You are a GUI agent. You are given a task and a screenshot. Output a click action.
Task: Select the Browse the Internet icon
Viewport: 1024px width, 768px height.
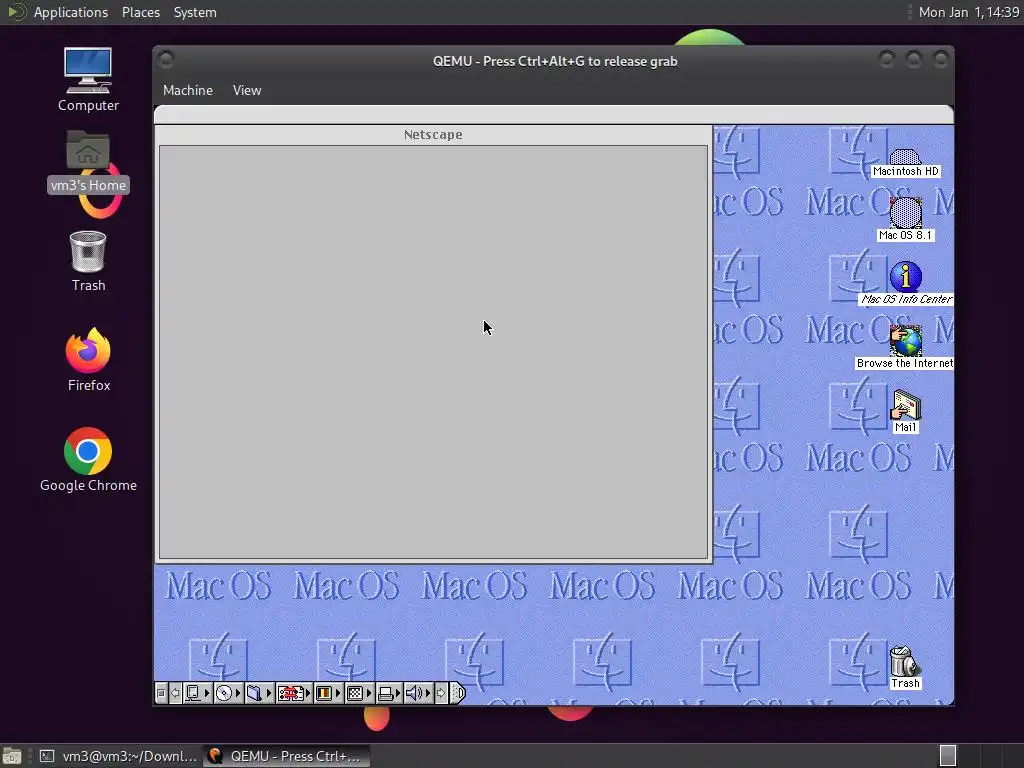pyautogui.click(x=905, y=347)
